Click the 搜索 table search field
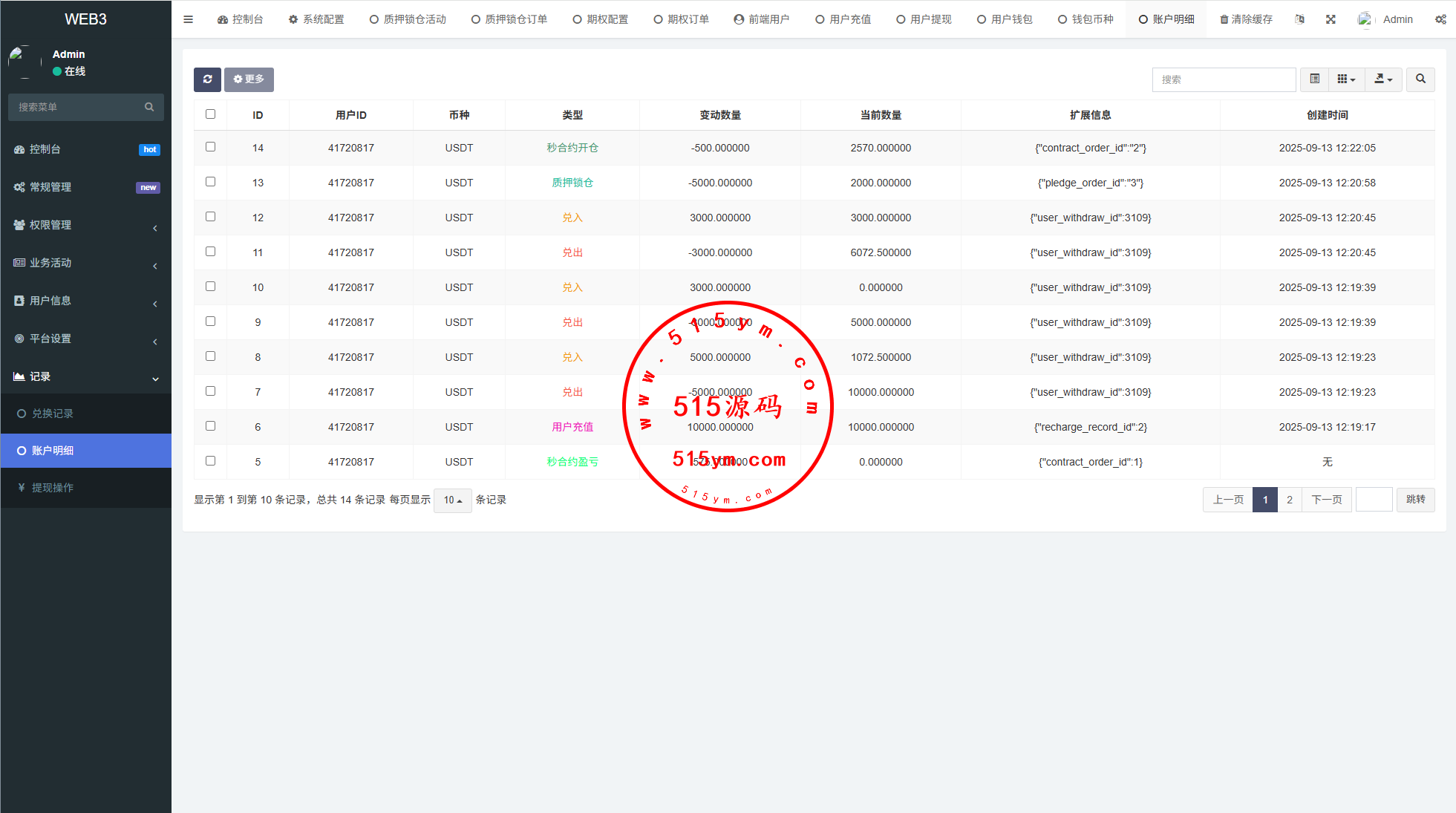 coord(1223,79)
